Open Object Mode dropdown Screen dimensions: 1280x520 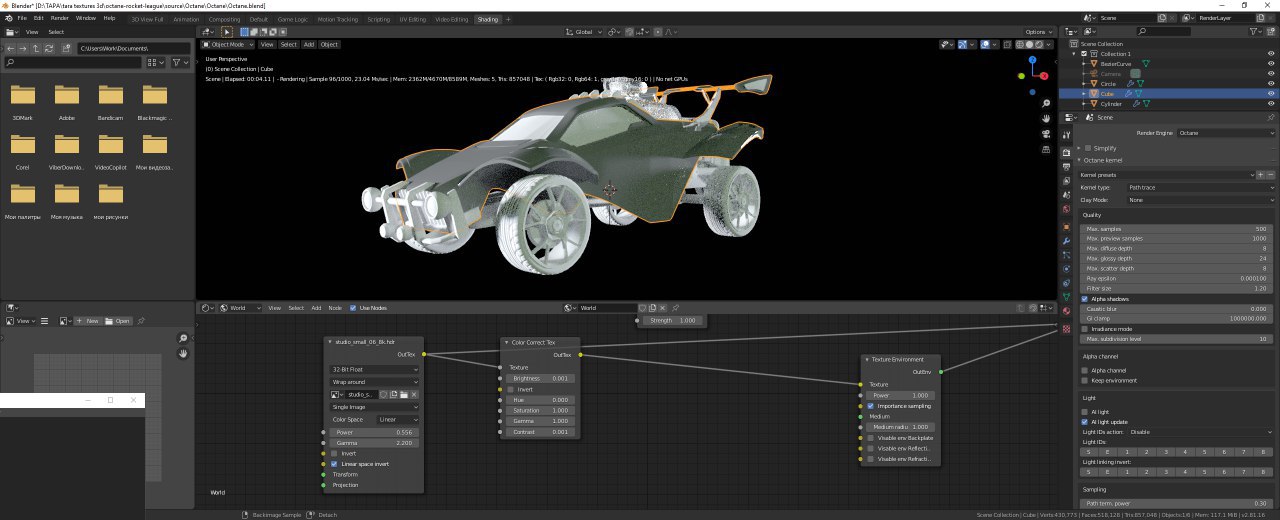click(228, 44)
